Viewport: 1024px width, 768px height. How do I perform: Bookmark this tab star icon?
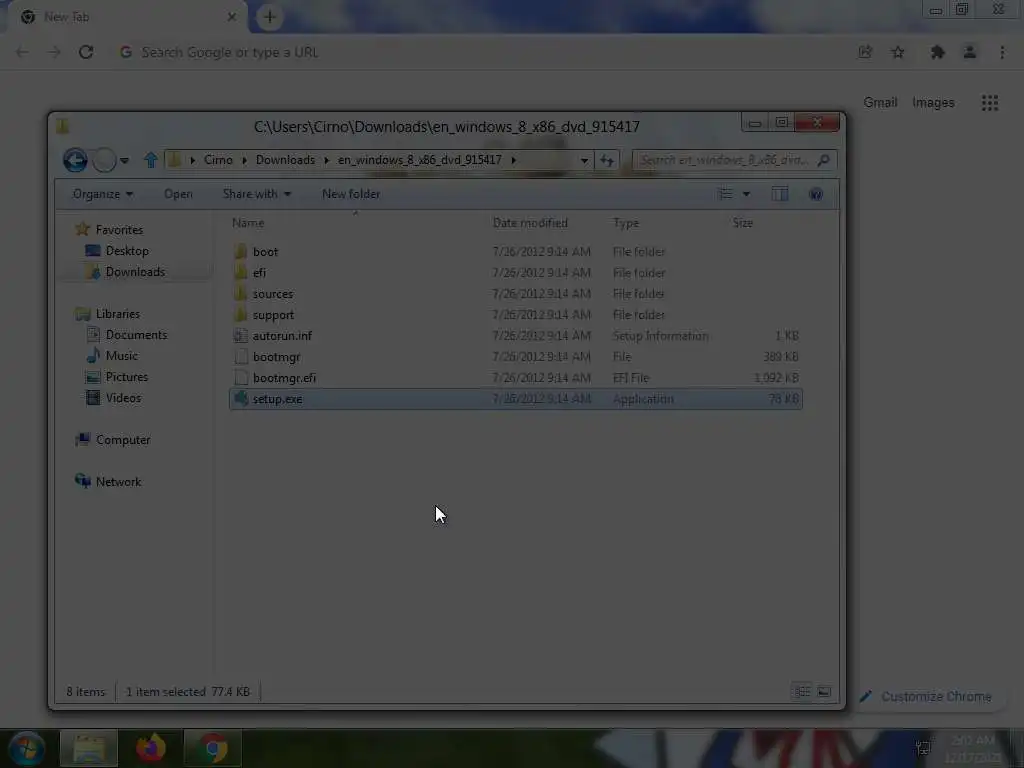898,52
